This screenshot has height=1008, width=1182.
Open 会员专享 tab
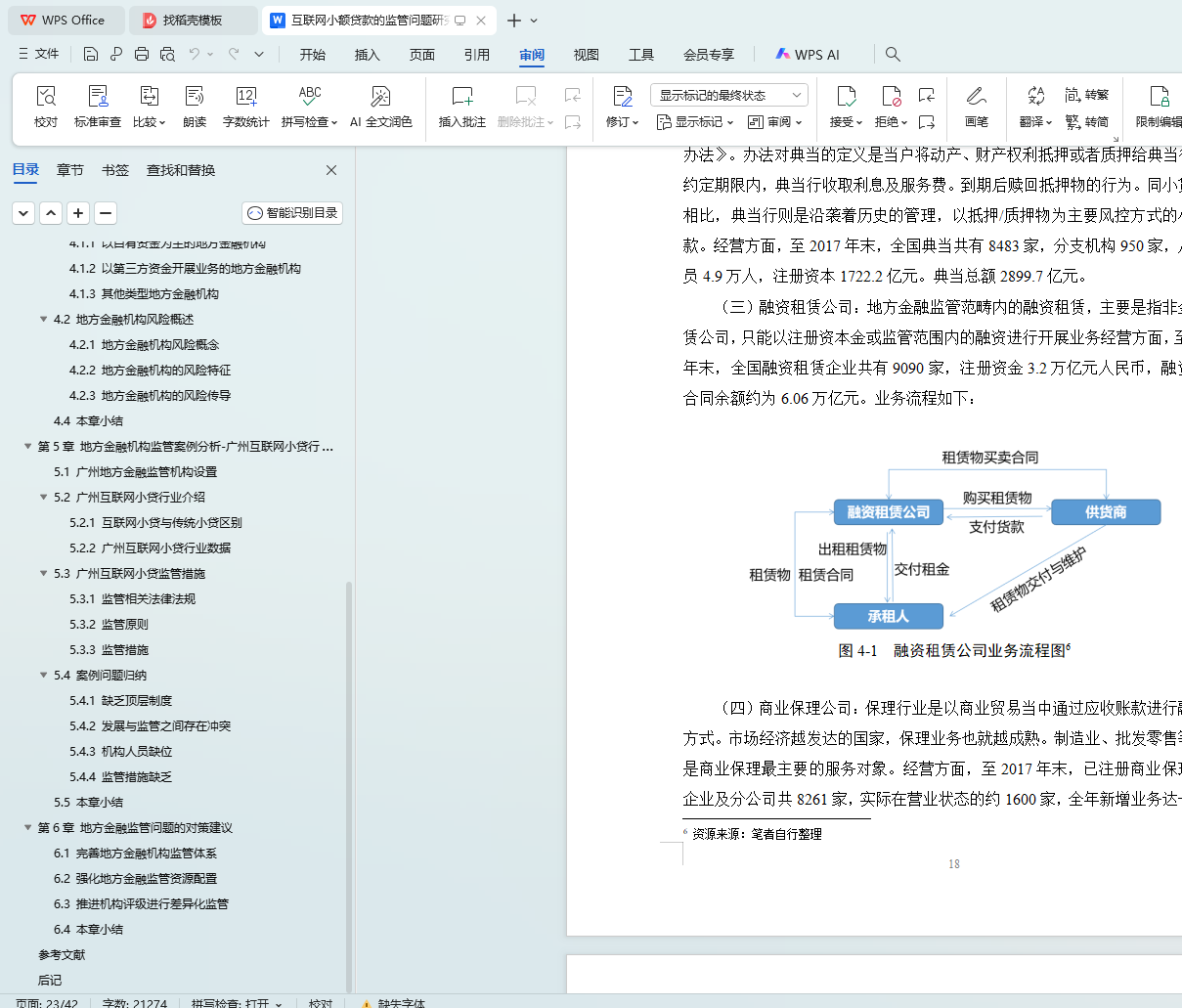pos(709,55)
